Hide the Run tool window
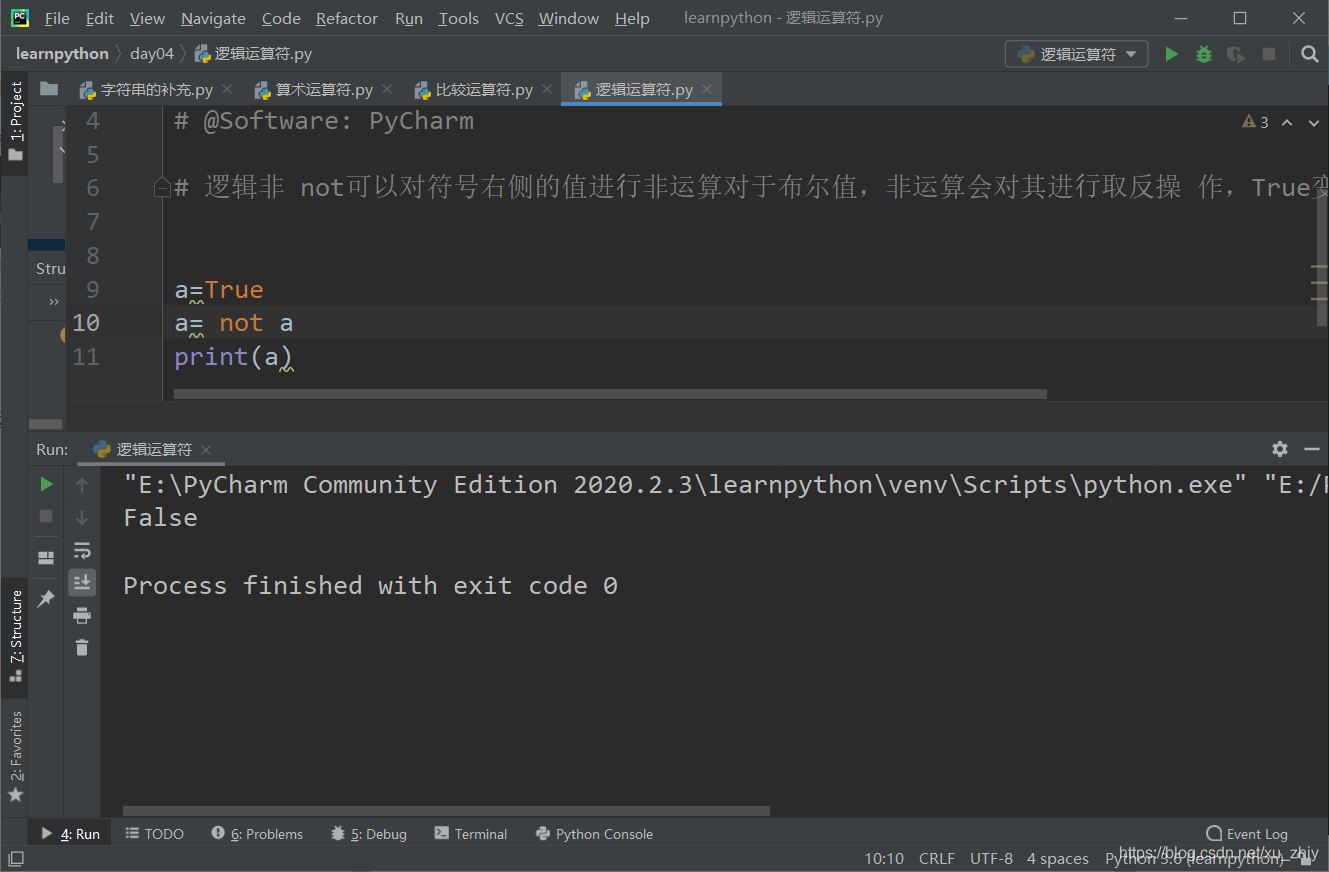Viewport: 1329px width, 872px height. pyautogui.click(x=1312, y=449)
